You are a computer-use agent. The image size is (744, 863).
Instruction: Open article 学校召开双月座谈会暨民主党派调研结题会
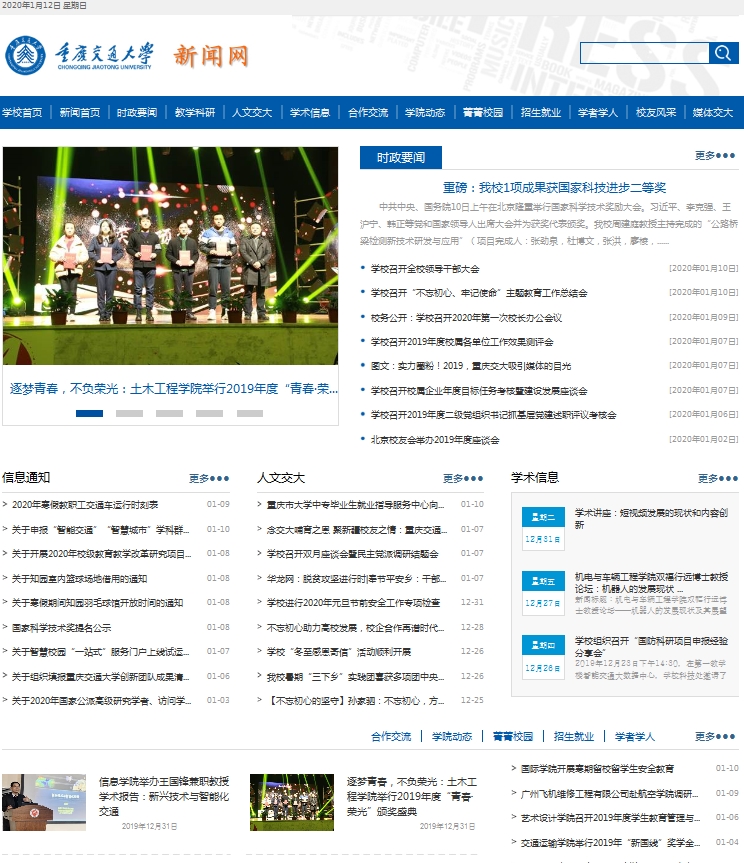point(353,554)
